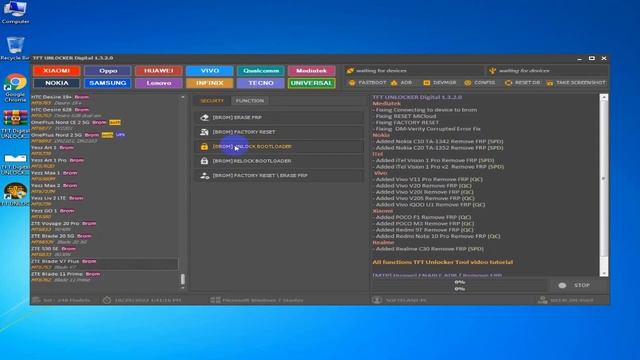Select OnePlus Nord CE 2 5G model
640x360 pixels.
click(105, 125)
